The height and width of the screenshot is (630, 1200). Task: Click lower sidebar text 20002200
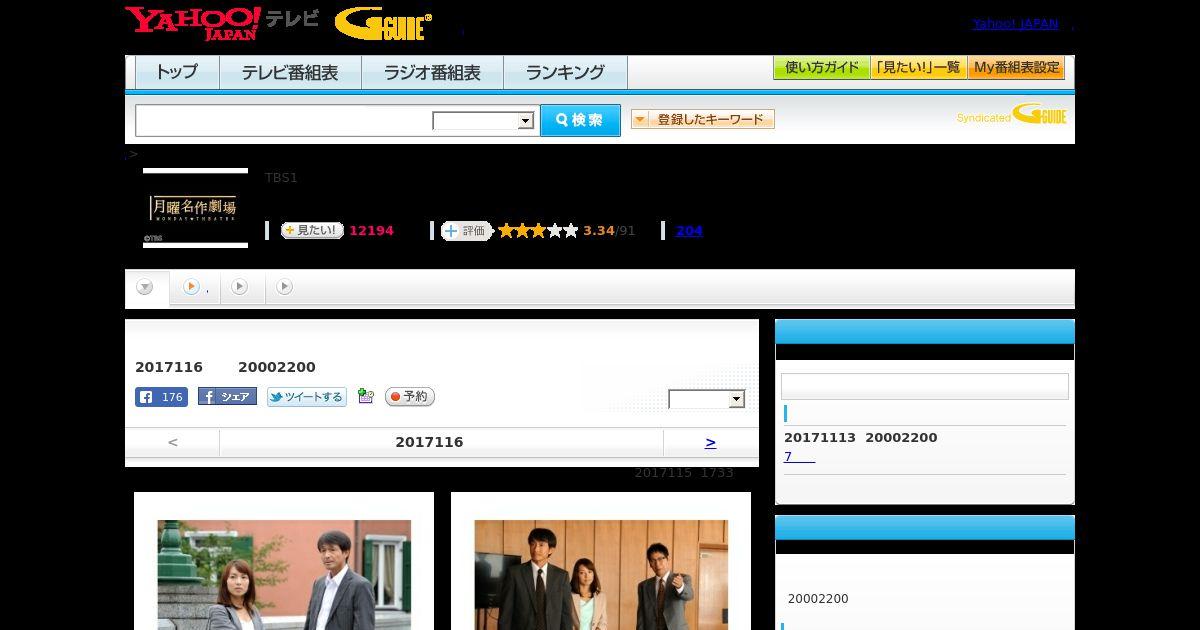pos(818,599)
